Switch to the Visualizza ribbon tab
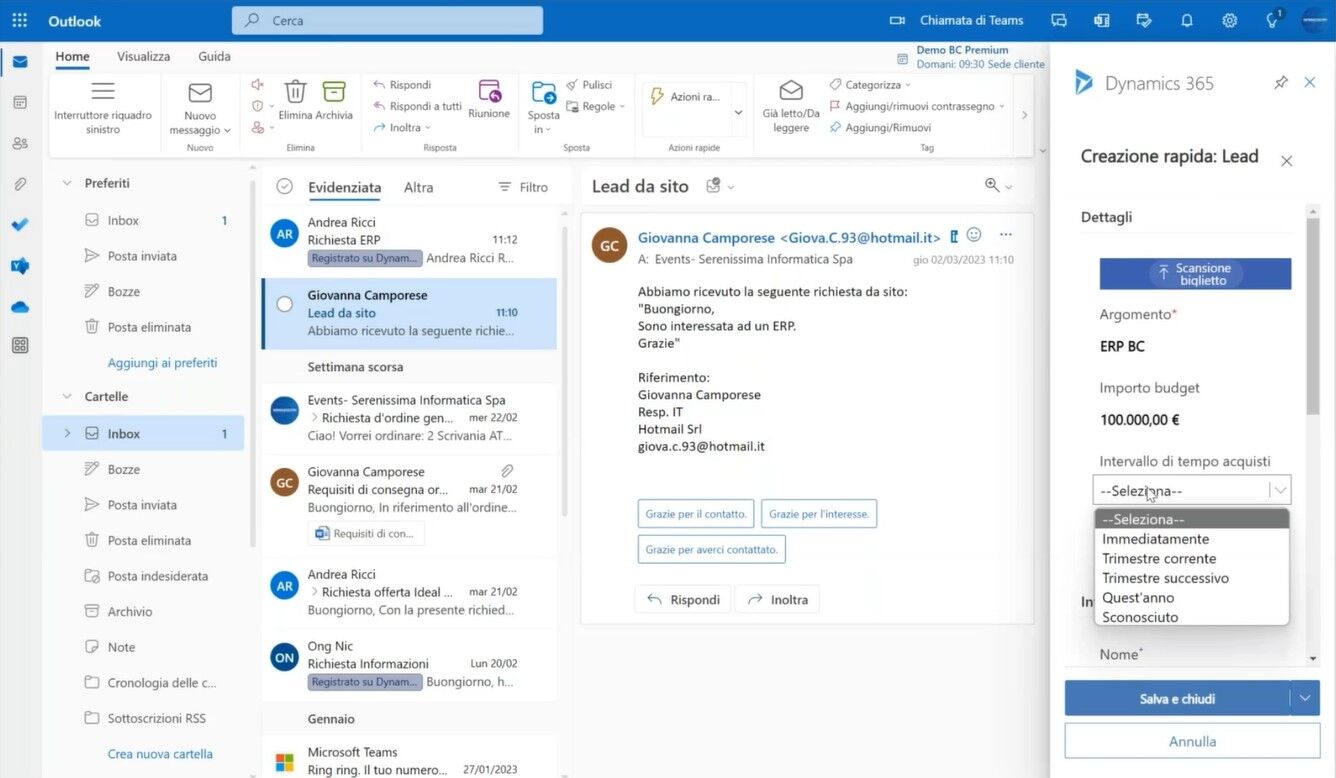1336x778 pixels. pos(143,56)
